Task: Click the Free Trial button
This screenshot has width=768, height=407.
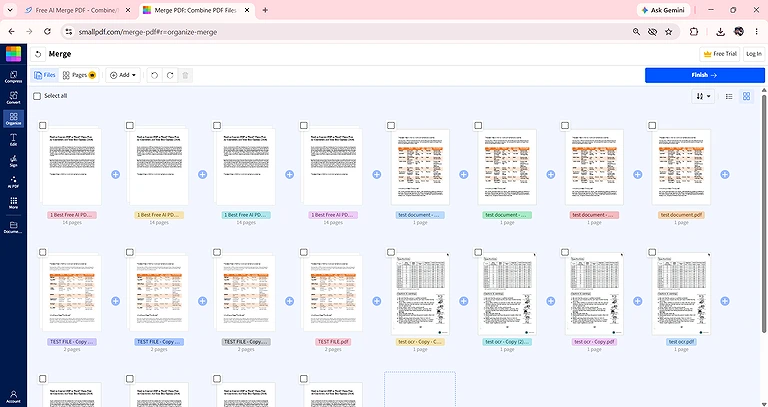Action: 720,54
